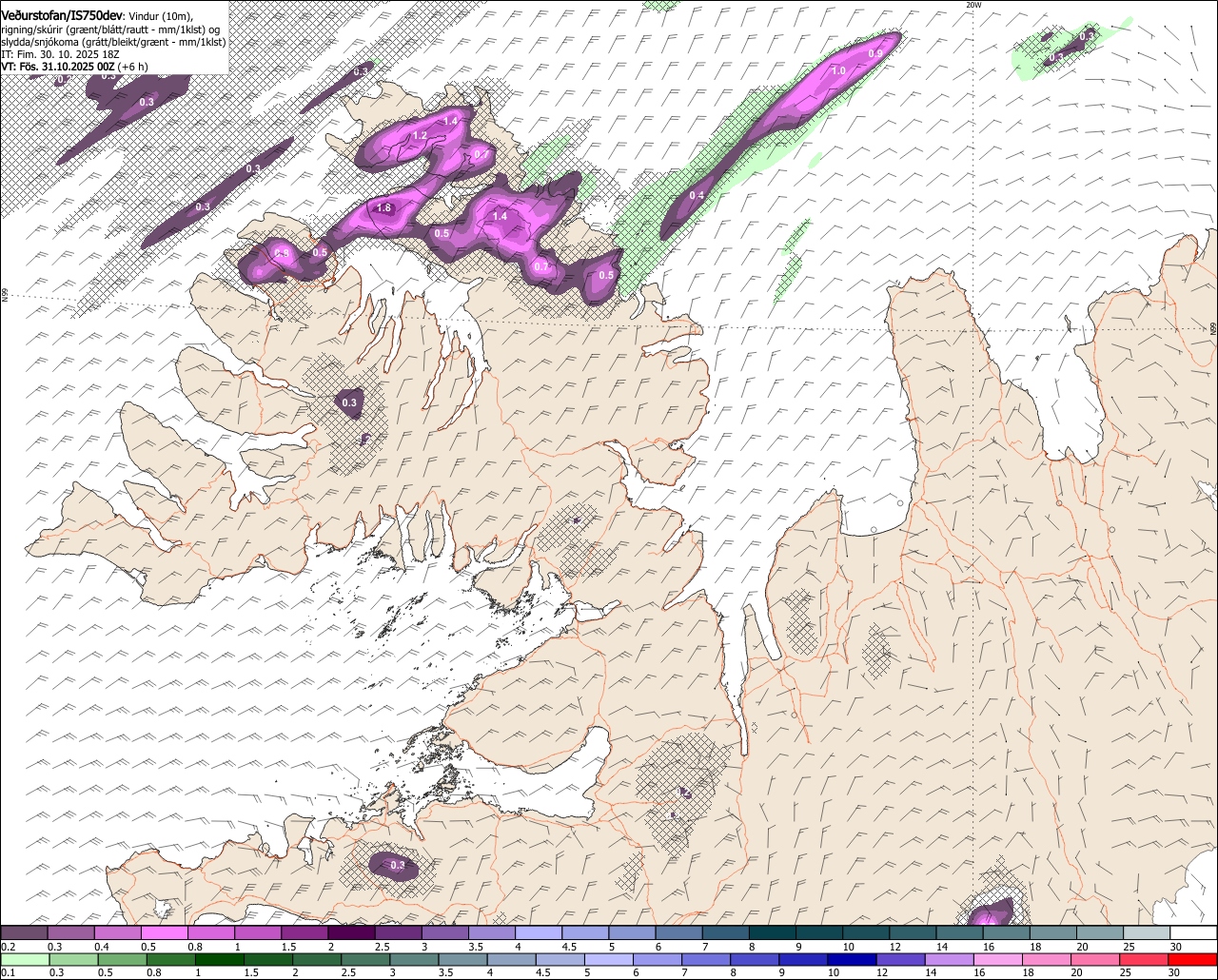
Task: Click 'slydda/snjókoma' line in the header box
Action: 113,42
